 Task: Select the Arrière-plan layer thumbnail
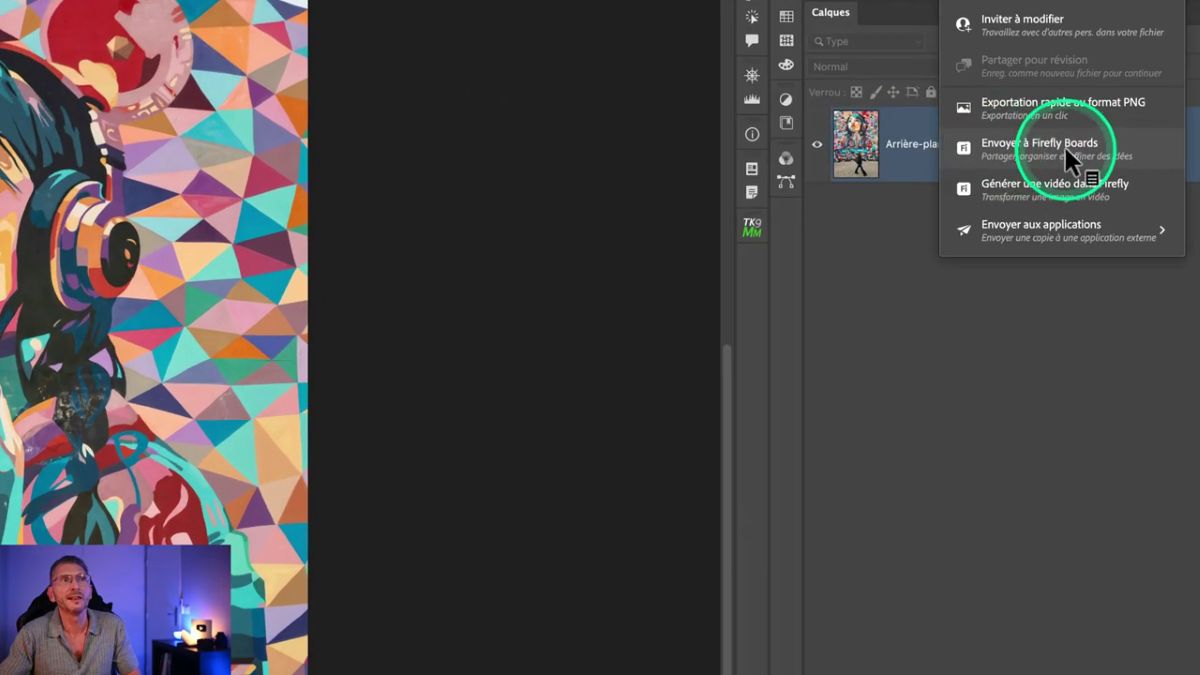[x=856, y=144]
